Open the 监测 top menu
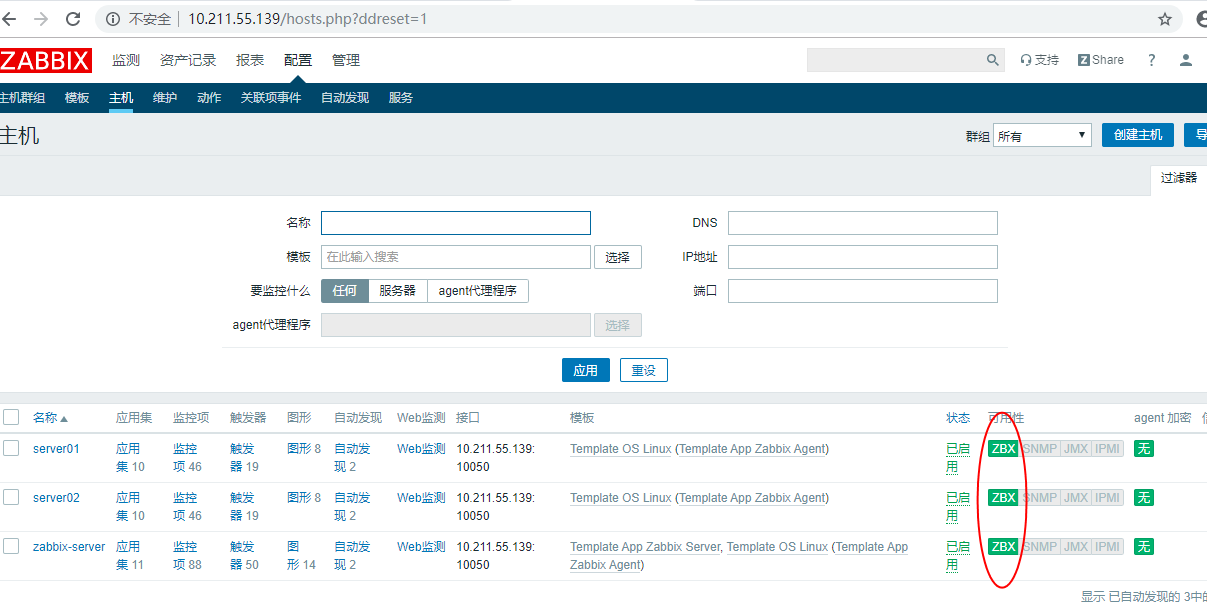 (x=126, y=60)
